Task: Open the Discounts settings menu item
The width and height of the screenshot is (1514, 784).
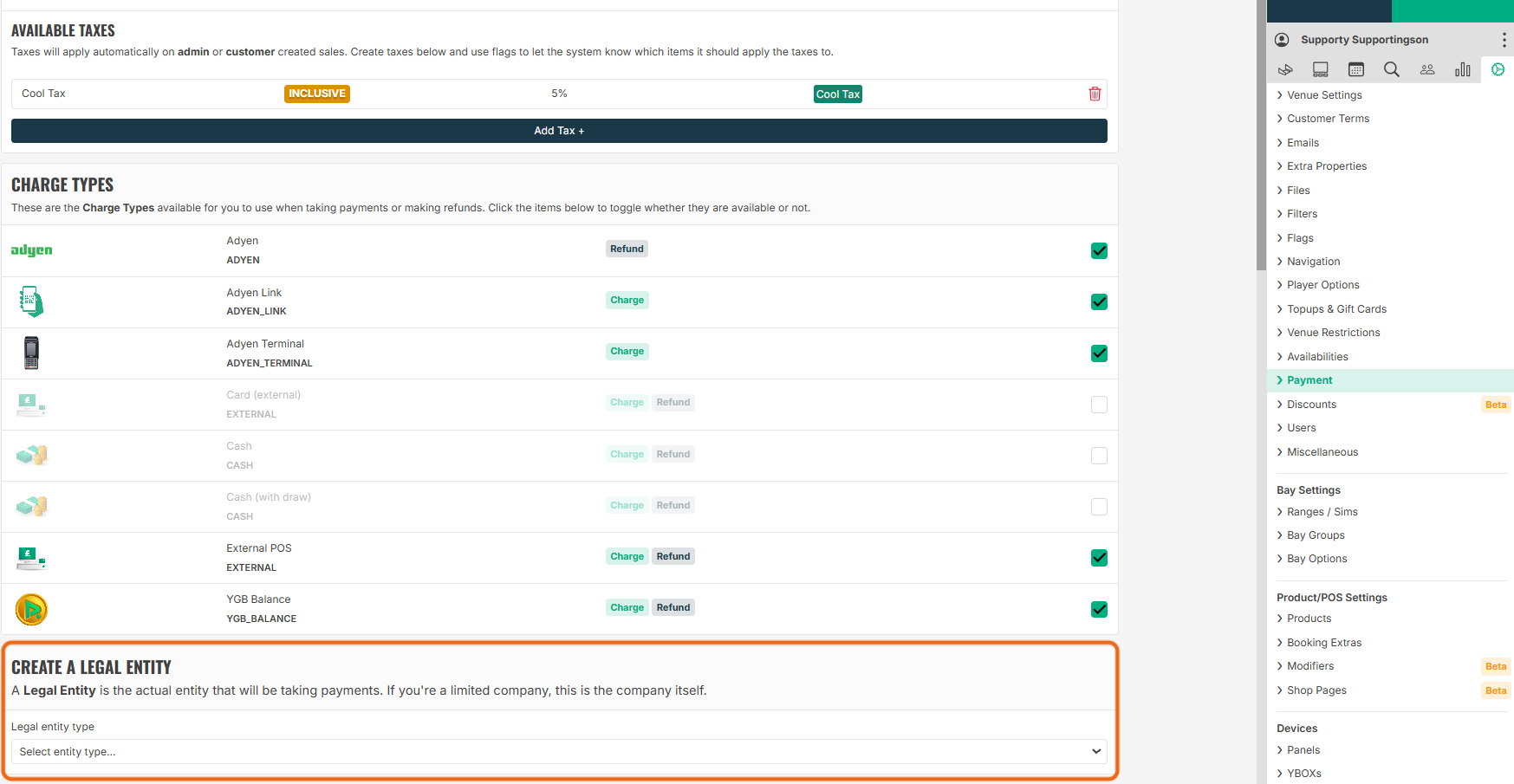Action: 1311,405
